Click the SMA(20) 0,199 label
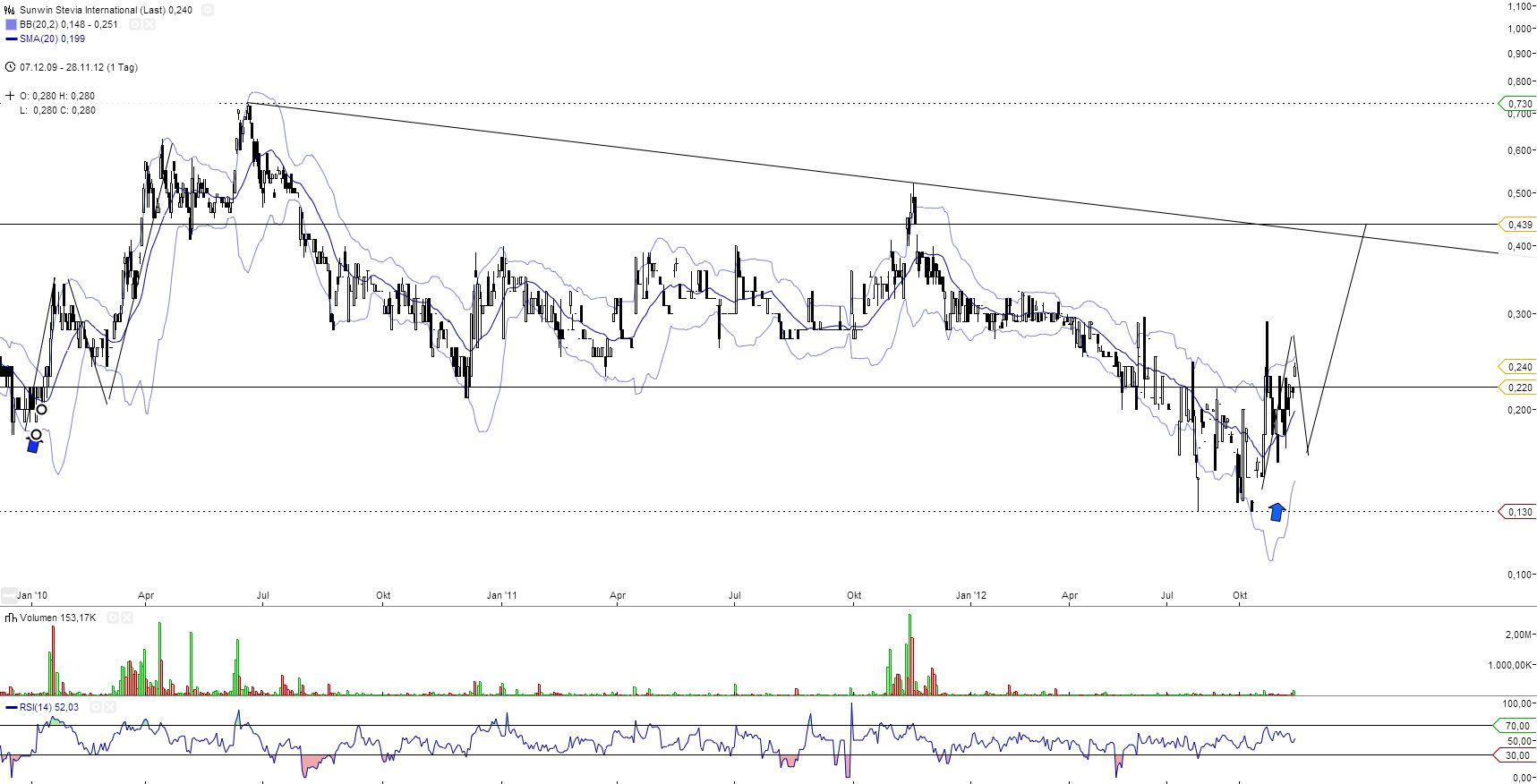The height and width of the screenshot is (784, 1537). tap(53, 38)
